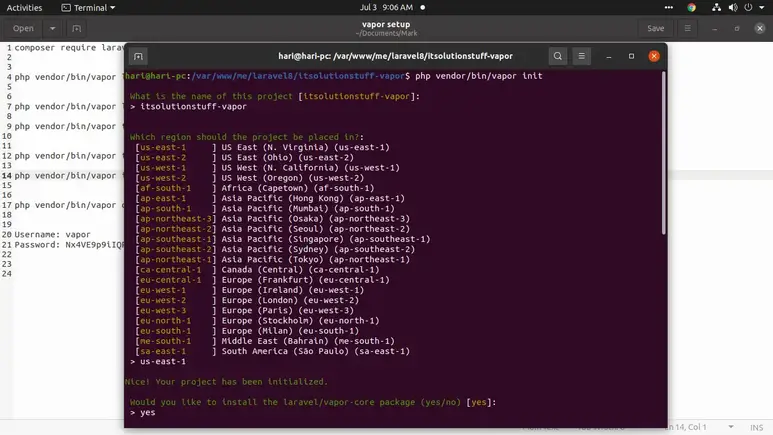Click the eu-central-1 Frankfurt region line
Screen dimensions: 773x435
[x=262, y=280]
